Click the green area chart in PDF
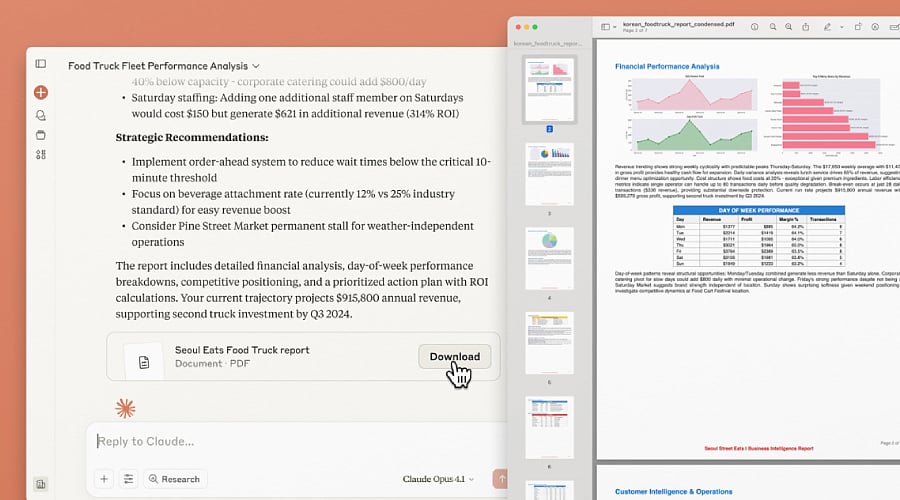 tap(691, 135)
